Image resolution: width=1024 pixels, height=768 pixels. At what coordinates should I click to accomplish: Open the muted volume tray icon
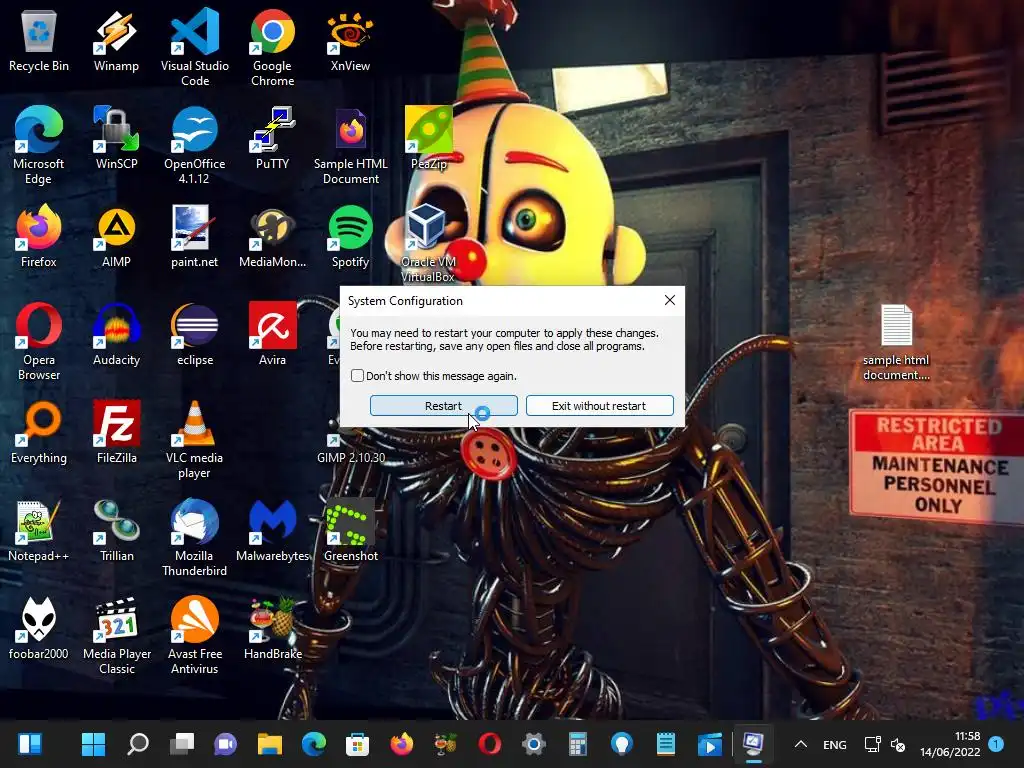pos(898,744)
